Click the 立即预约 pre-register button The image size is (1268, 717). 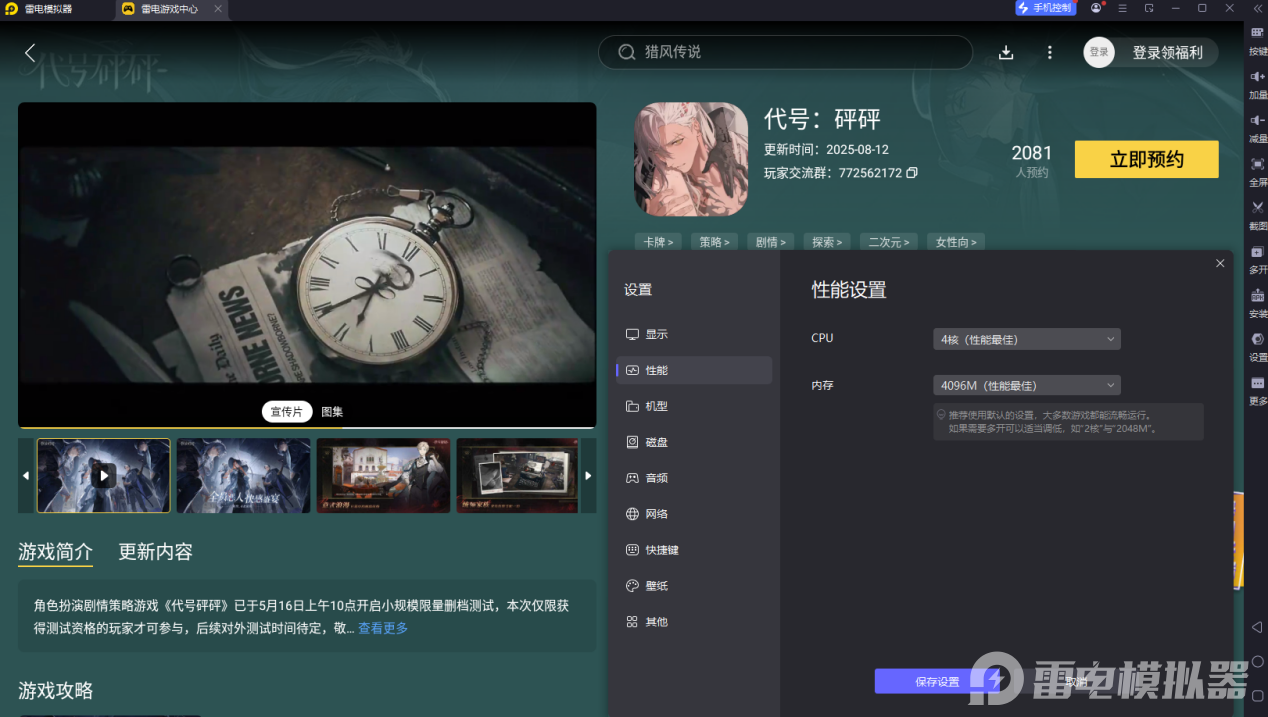pyautogui.click(x=1146, y=159)
